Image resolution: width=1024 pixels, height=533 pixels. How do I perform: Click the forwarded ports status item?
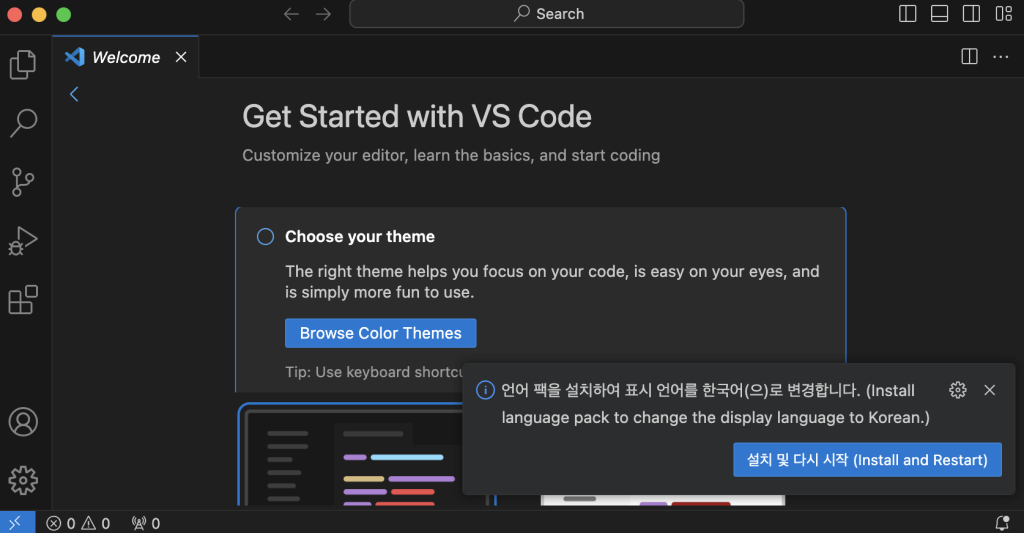pos(146,523)
